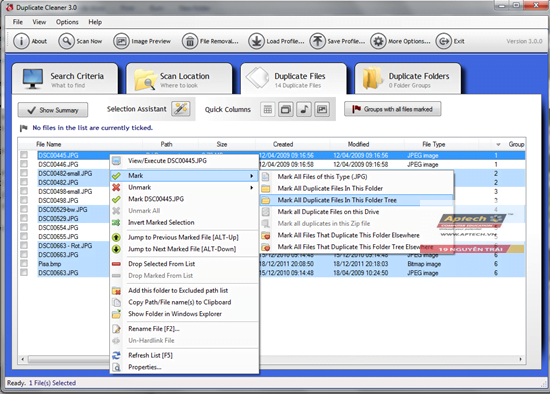The image size is (550, 394).
Task: Click Jump to Next Marked File down arrow icon
Action: pos(116,249)
